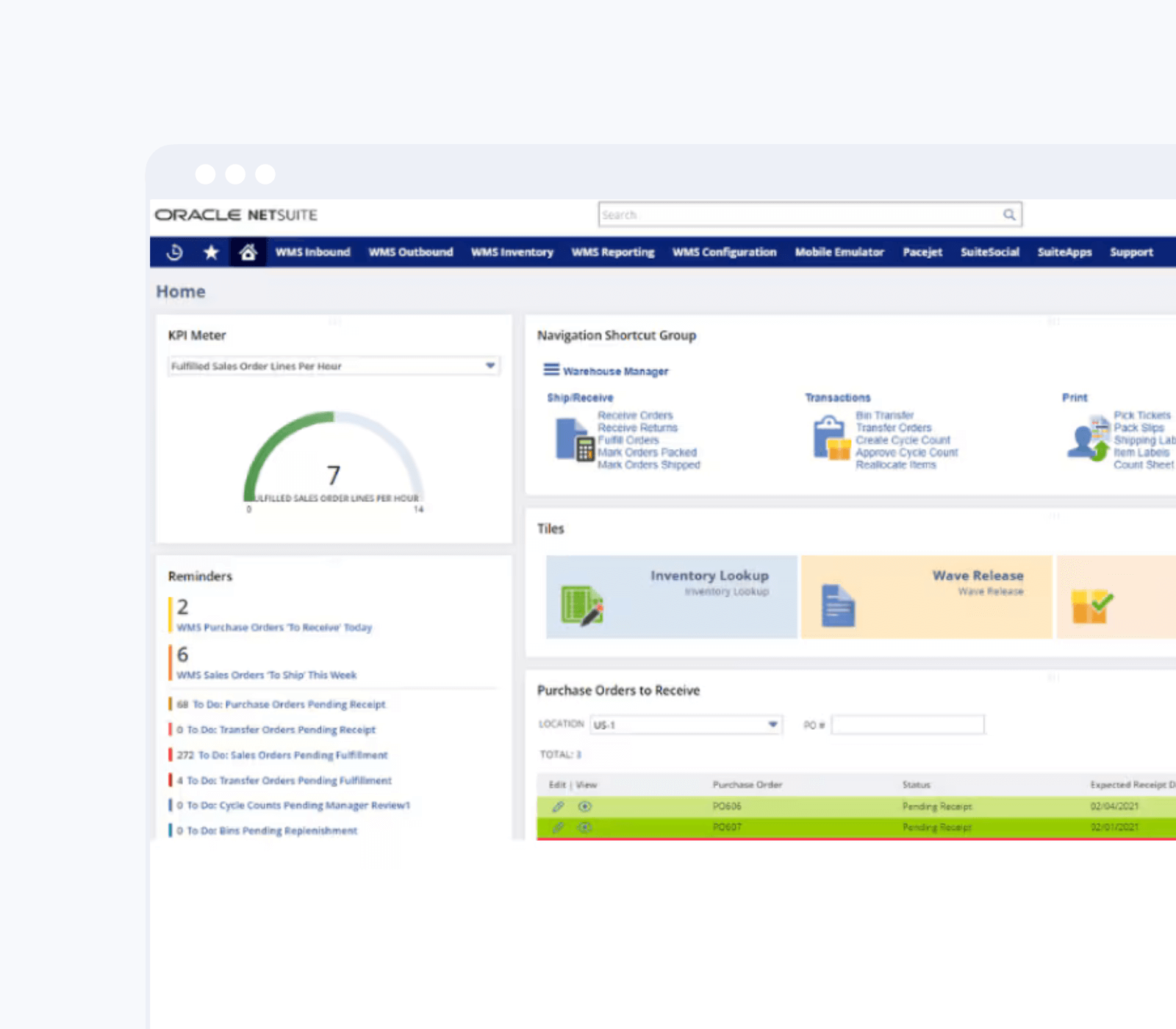1176x1029 pixels.
Task: Edit purchase order PO607 pencil icon
Action: (x=559, y=827)
